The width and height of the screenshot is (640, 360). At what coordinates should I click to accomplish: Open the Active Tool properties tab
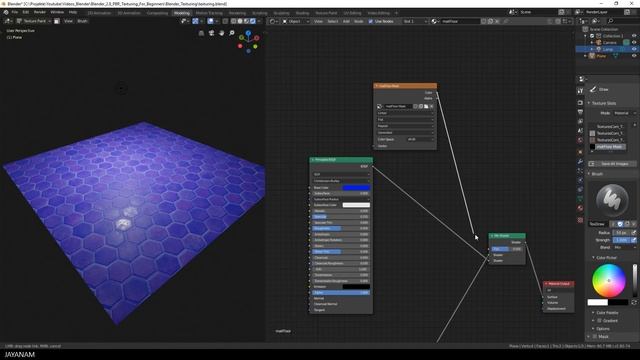(580, 91)
